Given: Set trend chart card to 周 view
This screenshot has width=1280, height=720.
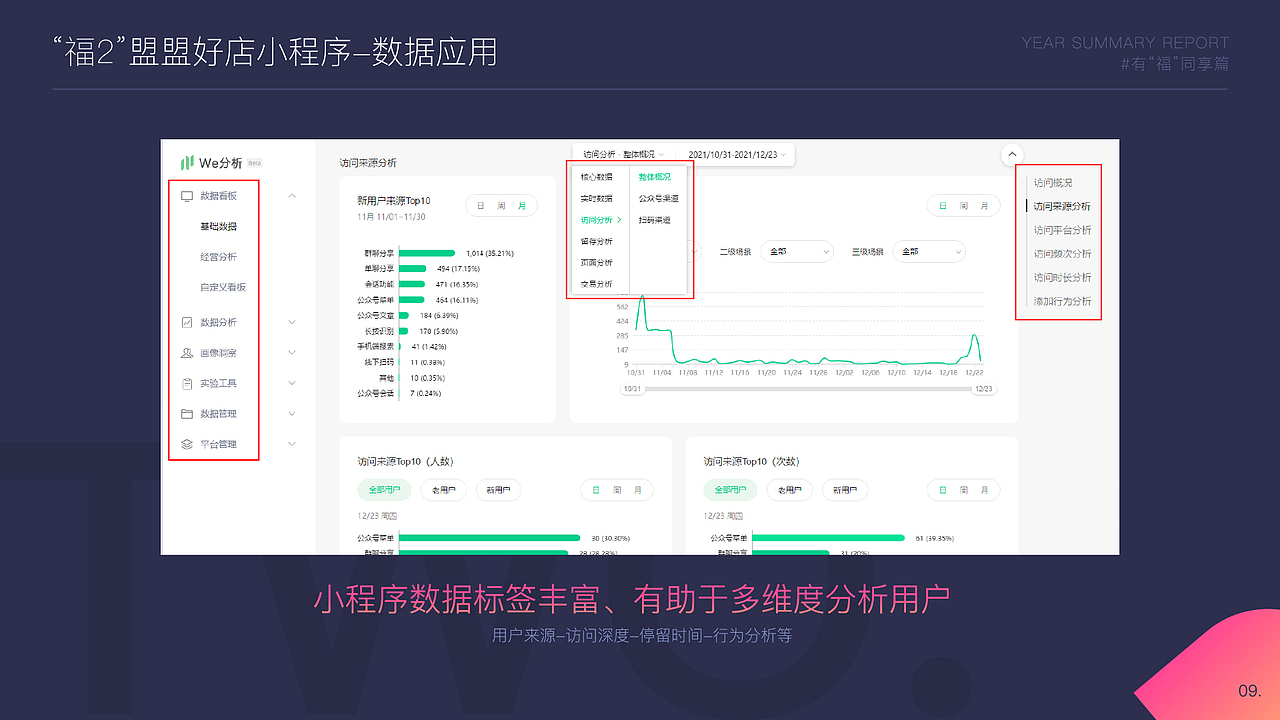Looking at the screenshot, I should 963,206.
